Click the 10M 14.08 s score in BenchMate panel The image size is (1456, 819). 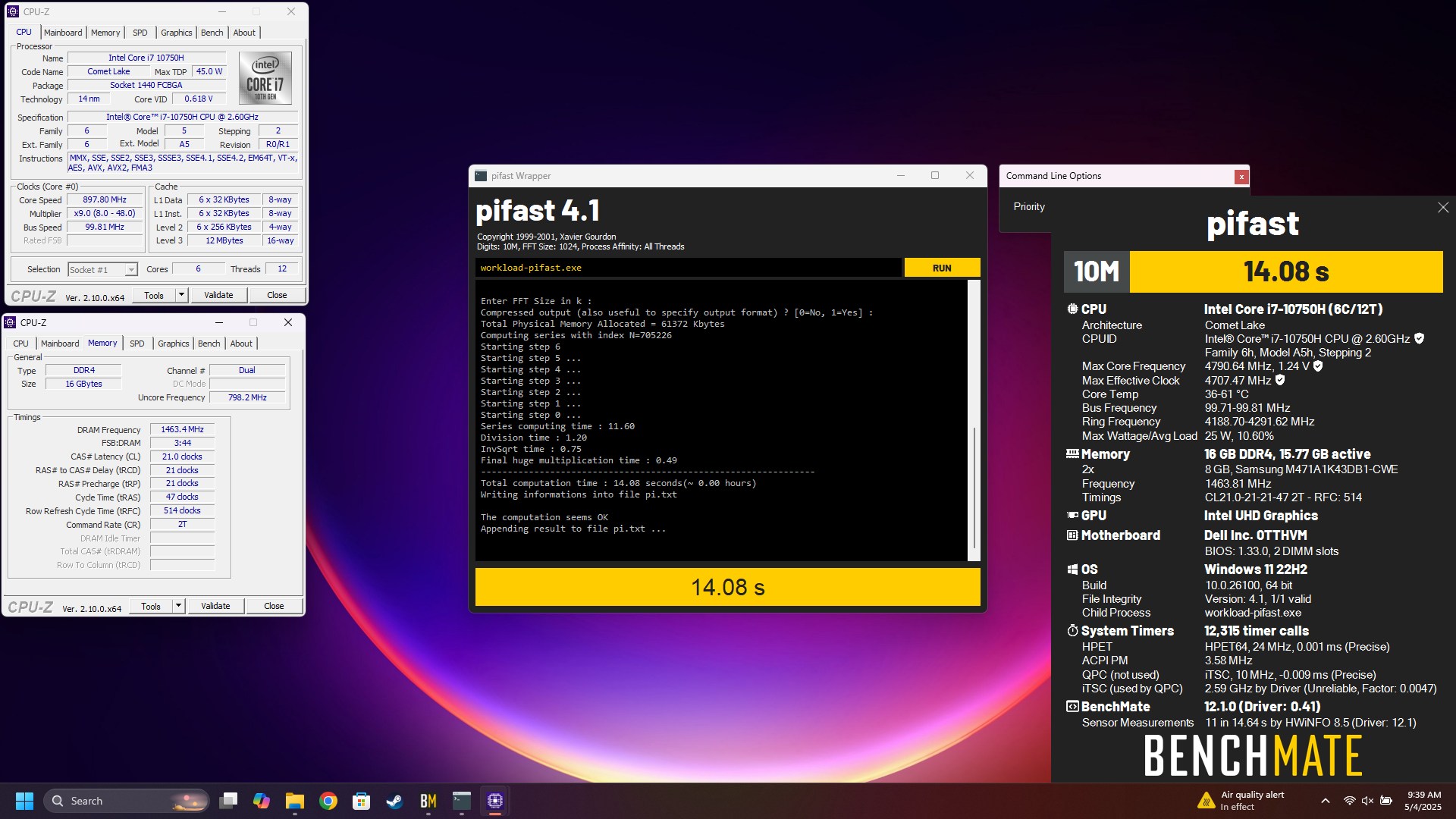tap(1254, 271)
